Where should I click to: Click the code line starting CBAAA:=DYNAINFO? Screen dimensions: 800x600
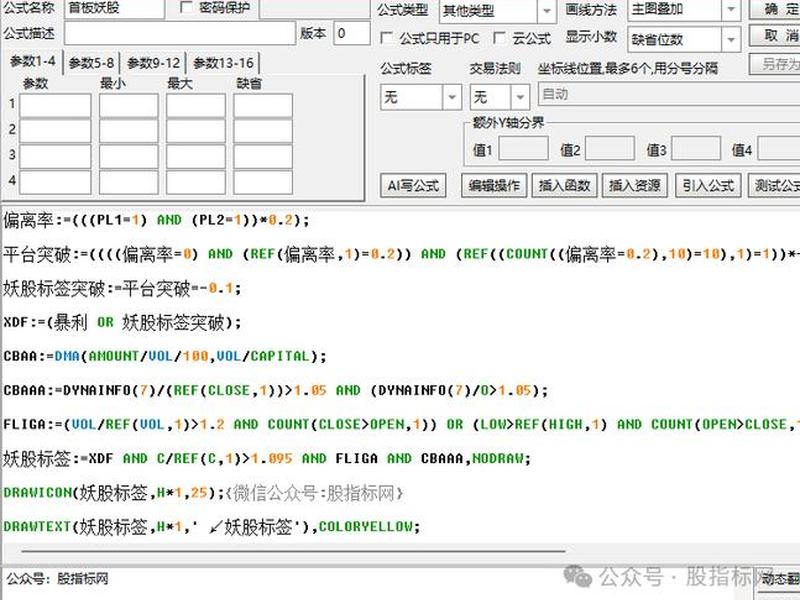276,390
